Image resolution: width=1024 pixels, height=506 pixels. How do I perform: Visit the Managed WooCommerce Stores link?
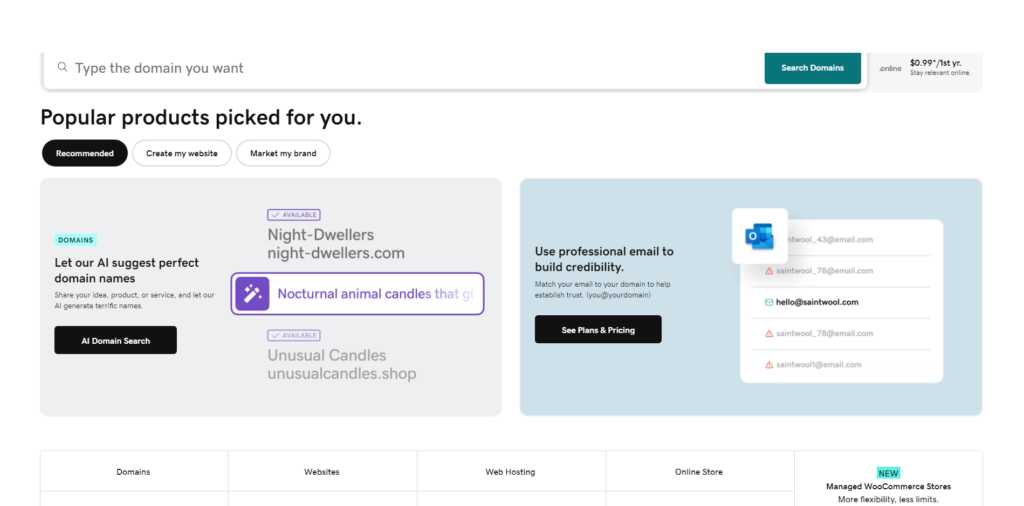(x=888, y=487)
